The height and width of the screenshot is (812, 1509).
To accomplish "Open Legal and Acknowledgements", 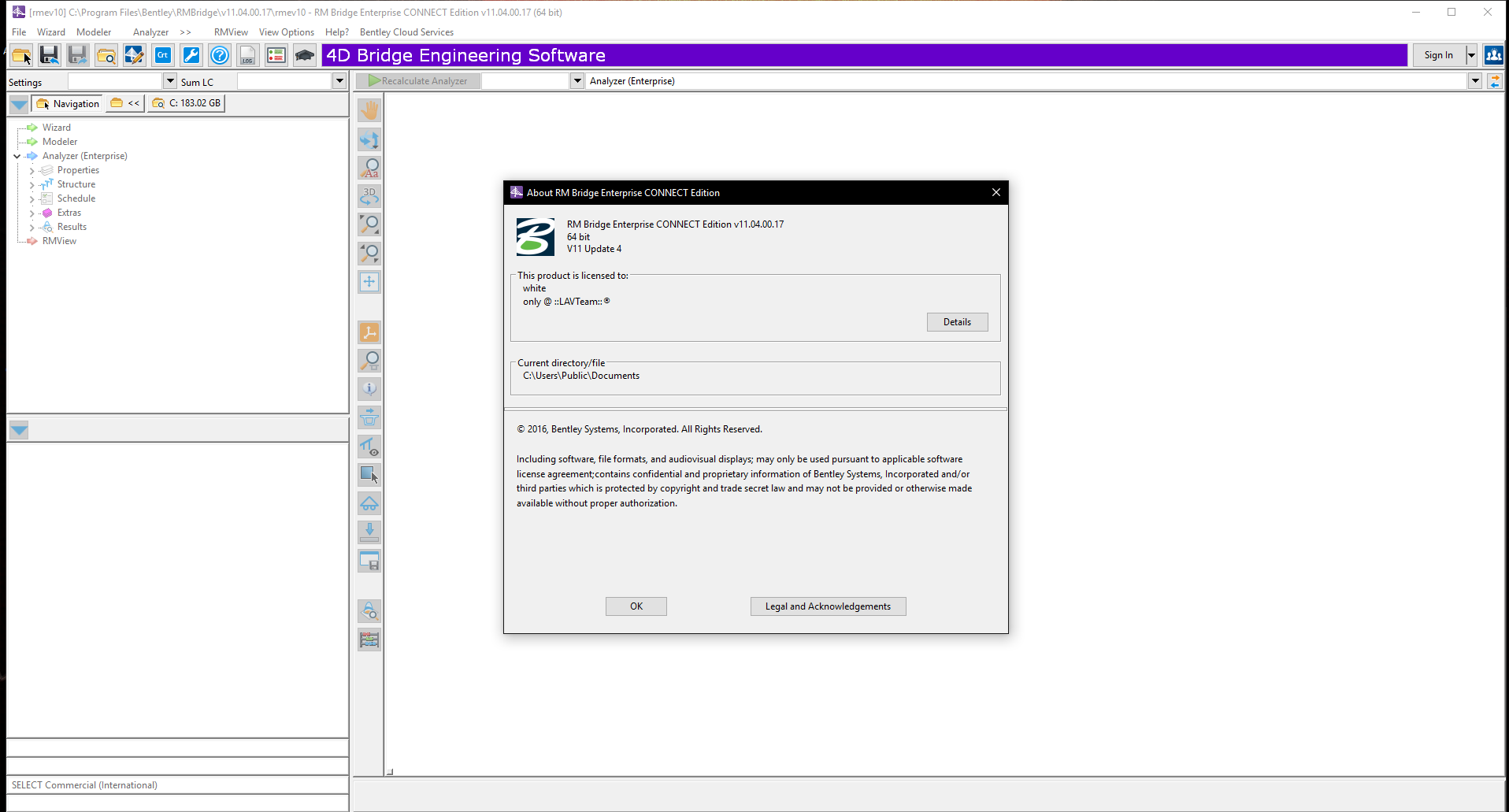I will pyautogui.click(x=828, y=606).
